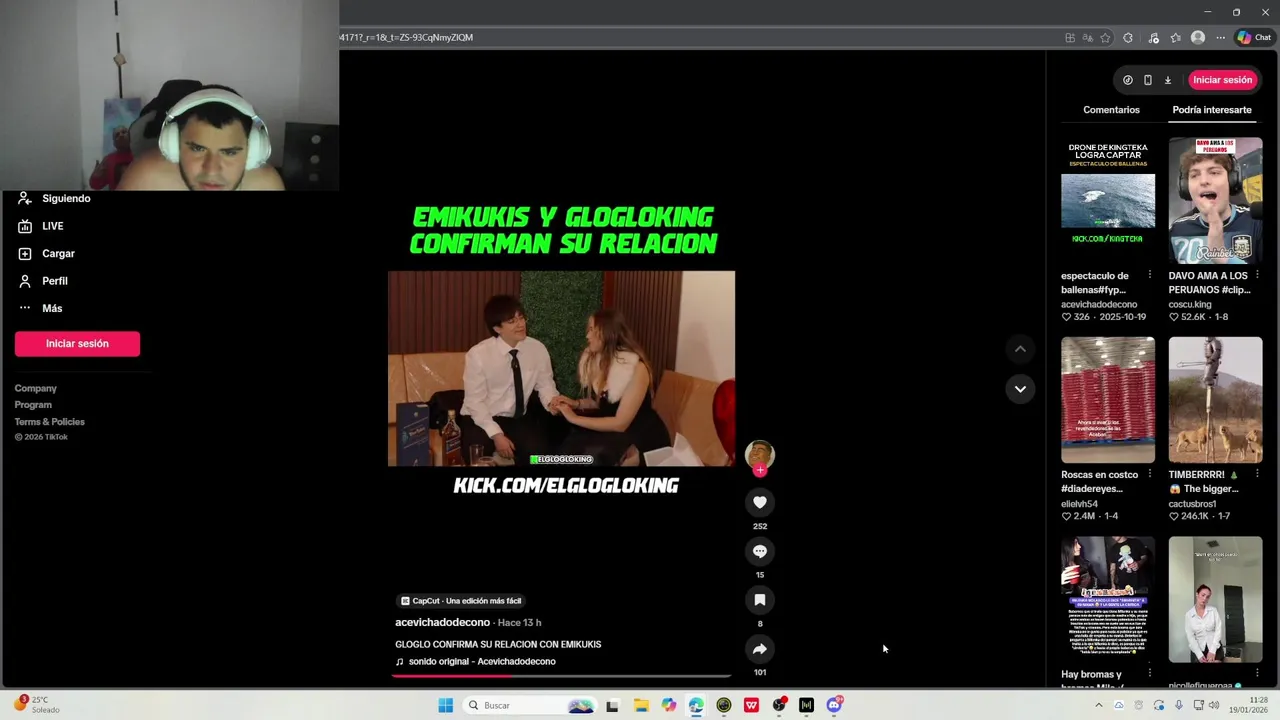Click Iniciar sesión in the top right header
Viewport: 1280px width, 720px height.
(x=1222, y=80)
